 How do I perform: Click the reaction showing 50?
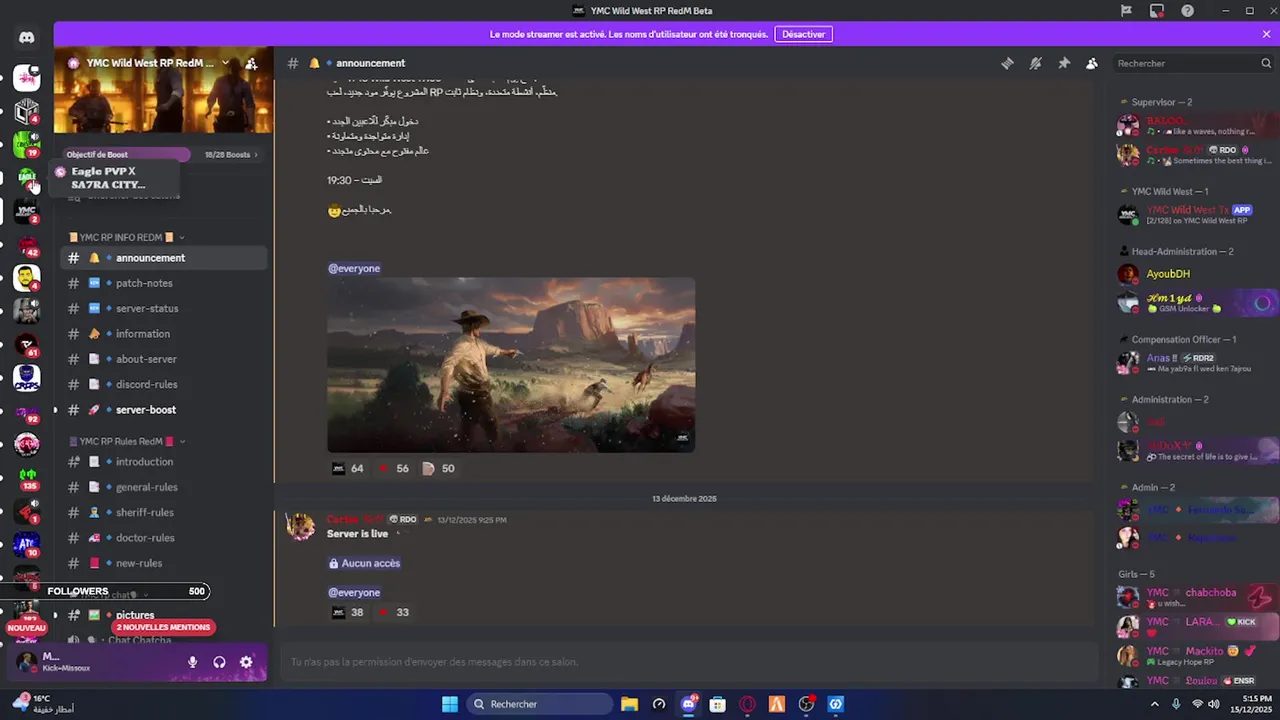pos(439,468)
